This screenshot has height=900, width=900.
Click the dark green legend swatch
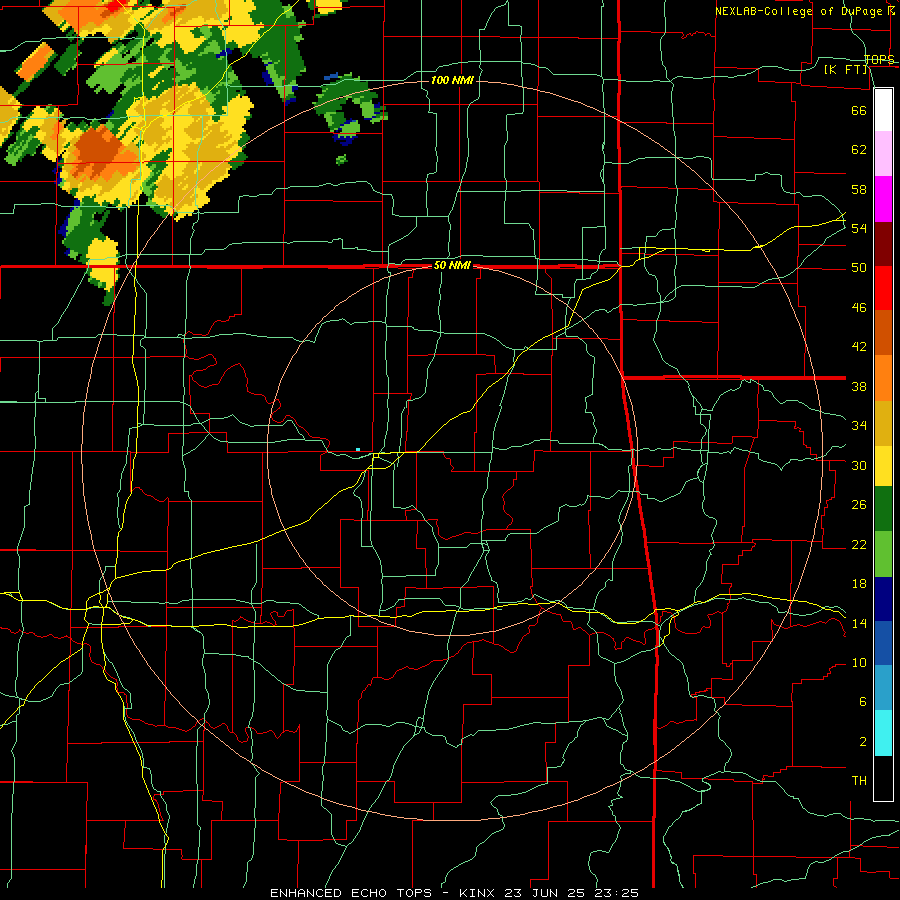pos(883,509)
